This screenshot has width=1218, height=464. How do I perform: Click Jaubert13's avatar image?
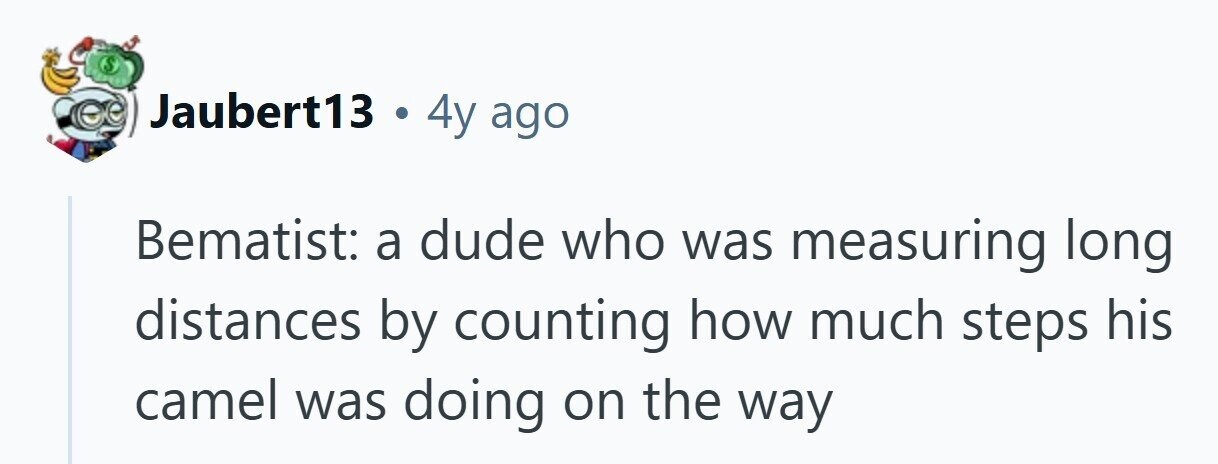95,100
